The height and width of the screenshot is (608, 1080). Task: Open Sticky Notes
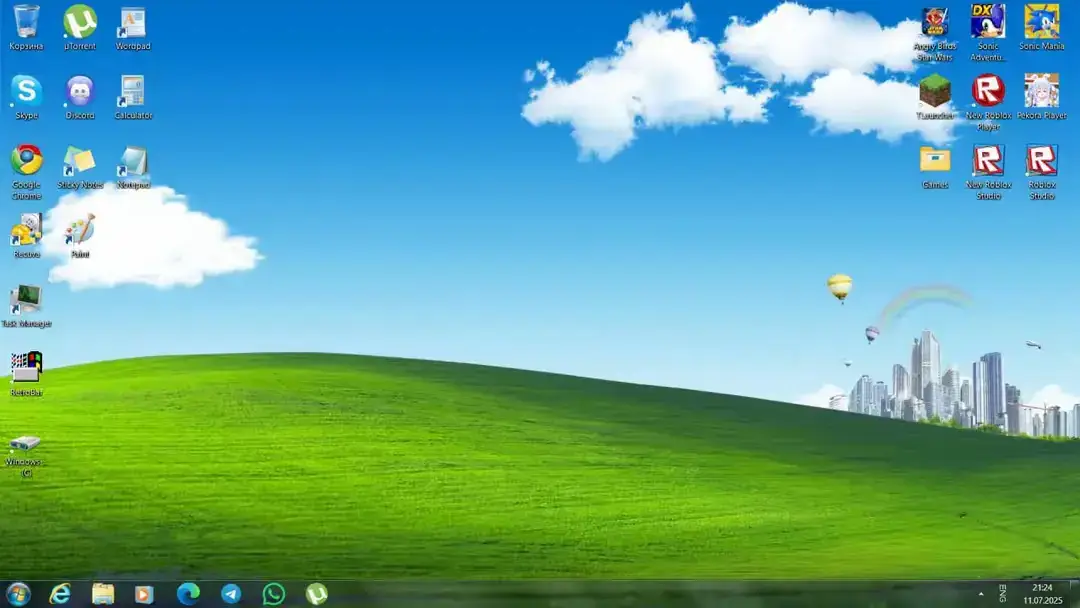[80, 160]
